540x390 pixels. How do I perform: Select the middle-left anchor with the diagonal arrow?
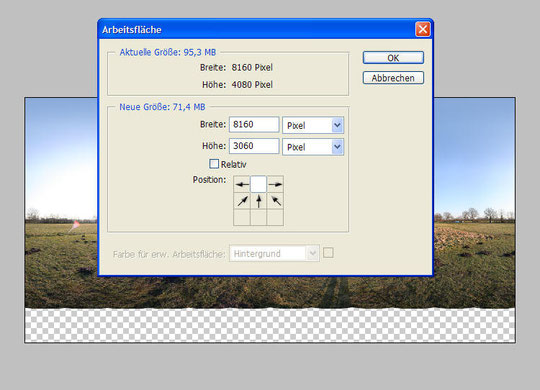tap(242, 201)
